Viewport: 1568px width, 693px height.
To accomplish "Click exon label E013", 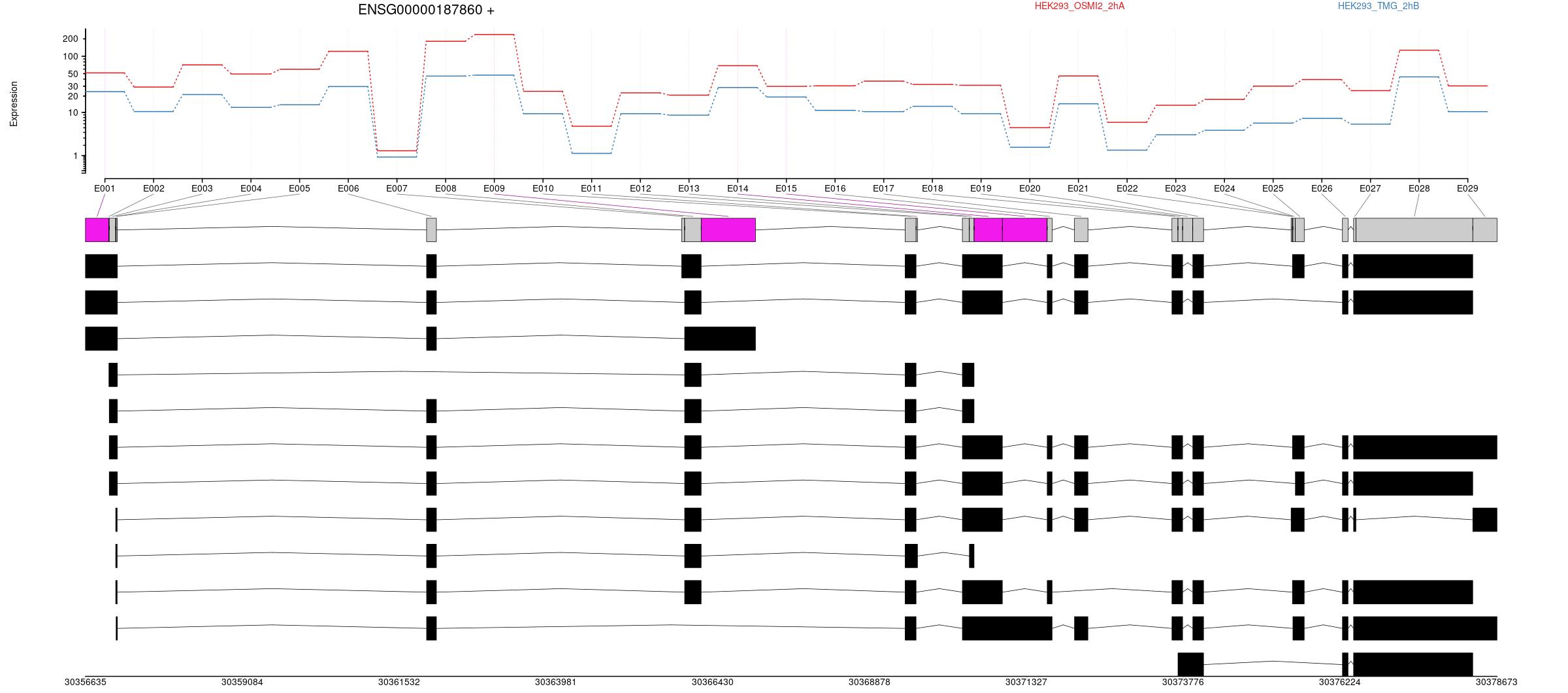I will pos(689,188).
